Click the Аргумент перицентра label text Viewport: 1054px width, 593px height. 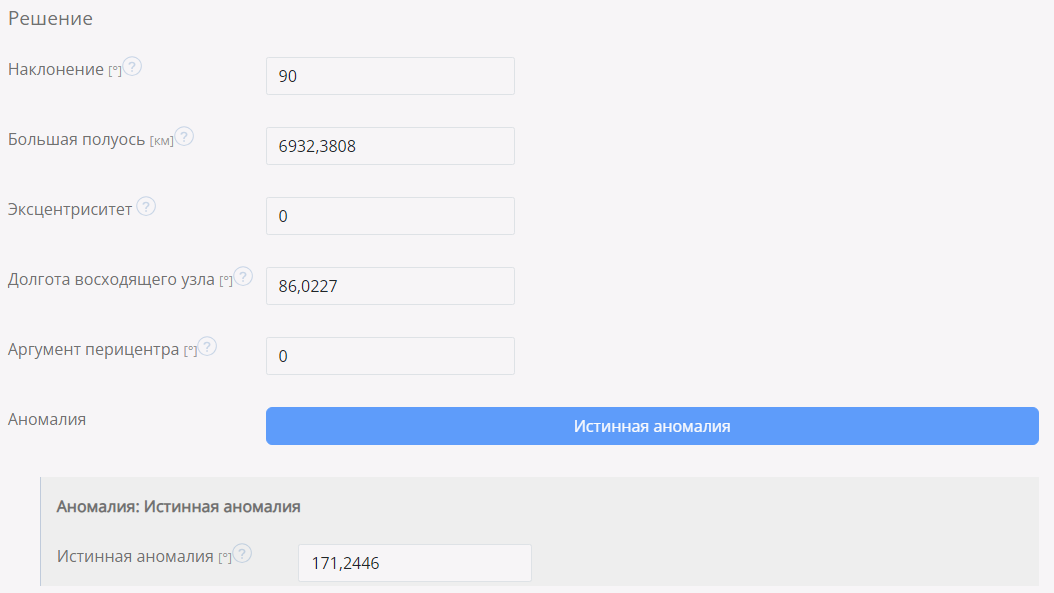click(x=93, y=350)
